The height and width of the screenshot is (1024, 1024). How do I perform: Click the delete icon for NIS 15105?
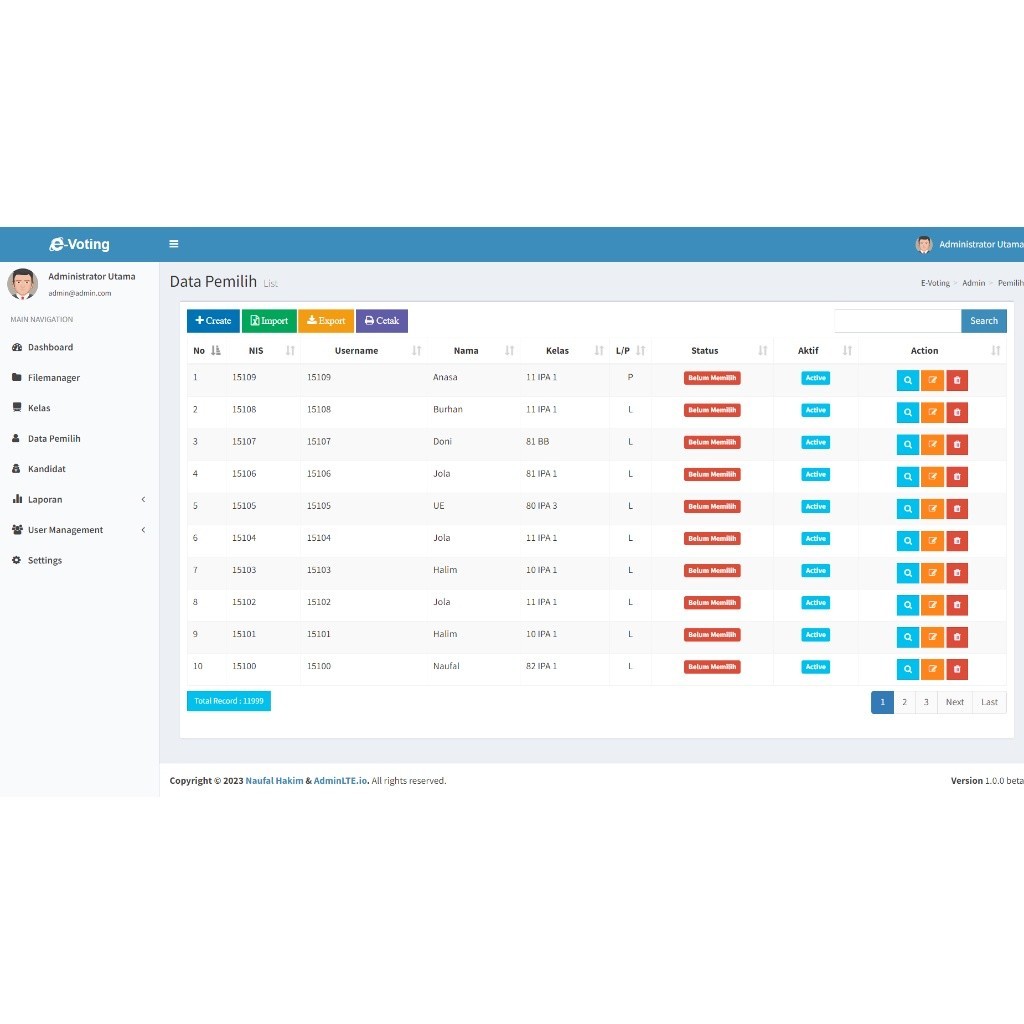click(957, 508)
